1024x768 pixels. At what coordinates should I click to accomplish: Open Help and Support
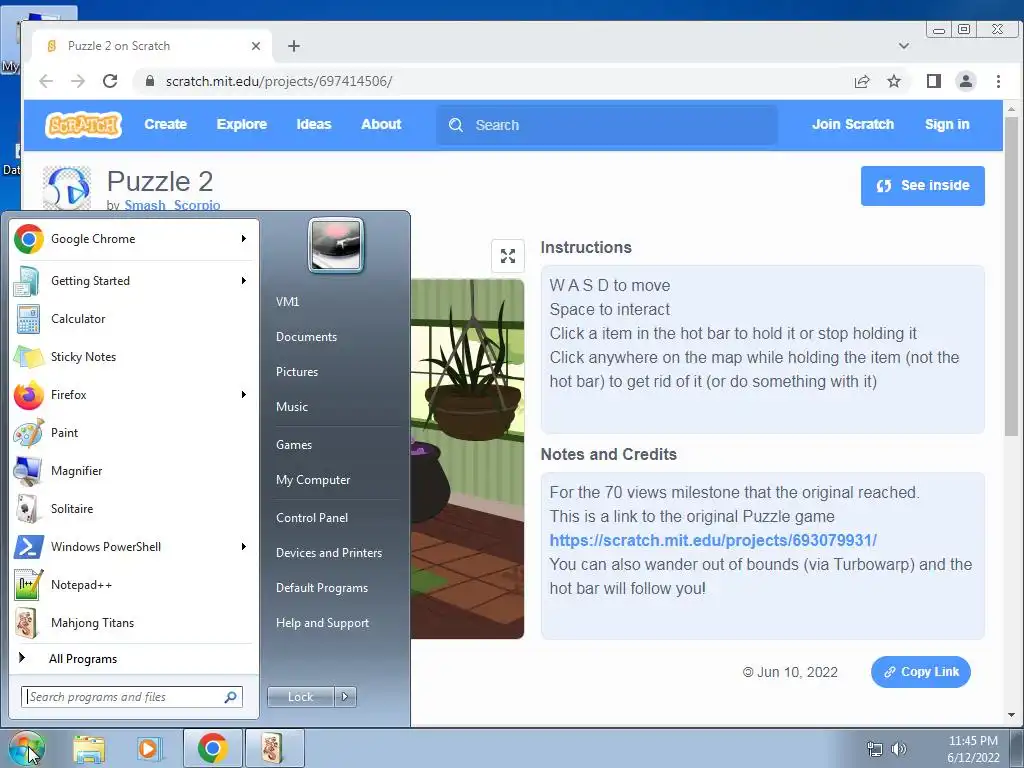coord(323,623)
